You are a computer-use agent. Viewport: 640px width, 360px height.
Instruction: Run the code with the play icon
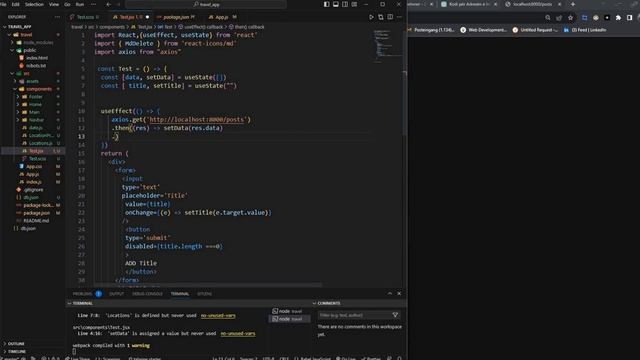tap(371, 17)
